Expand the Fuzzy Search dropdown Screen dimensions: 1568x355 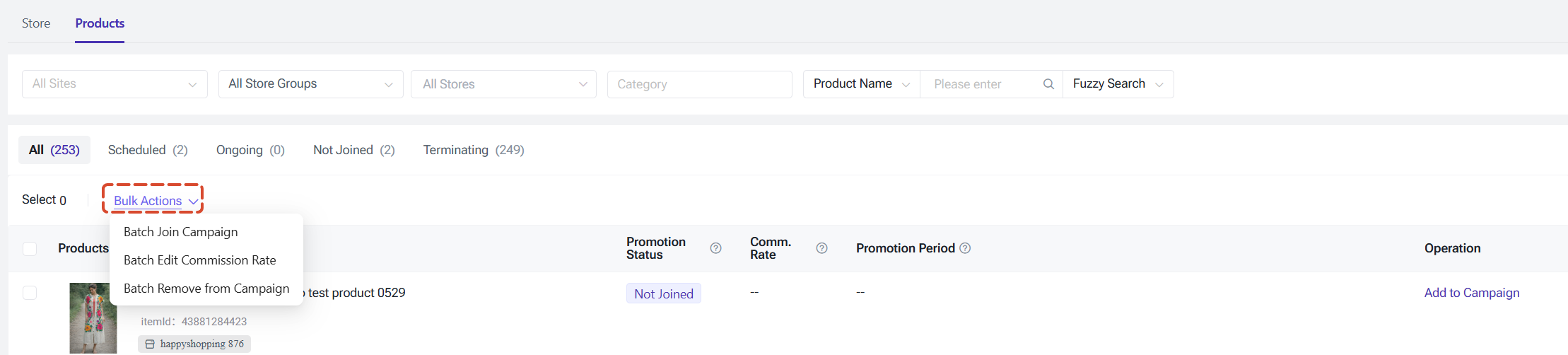[1118, 84]
